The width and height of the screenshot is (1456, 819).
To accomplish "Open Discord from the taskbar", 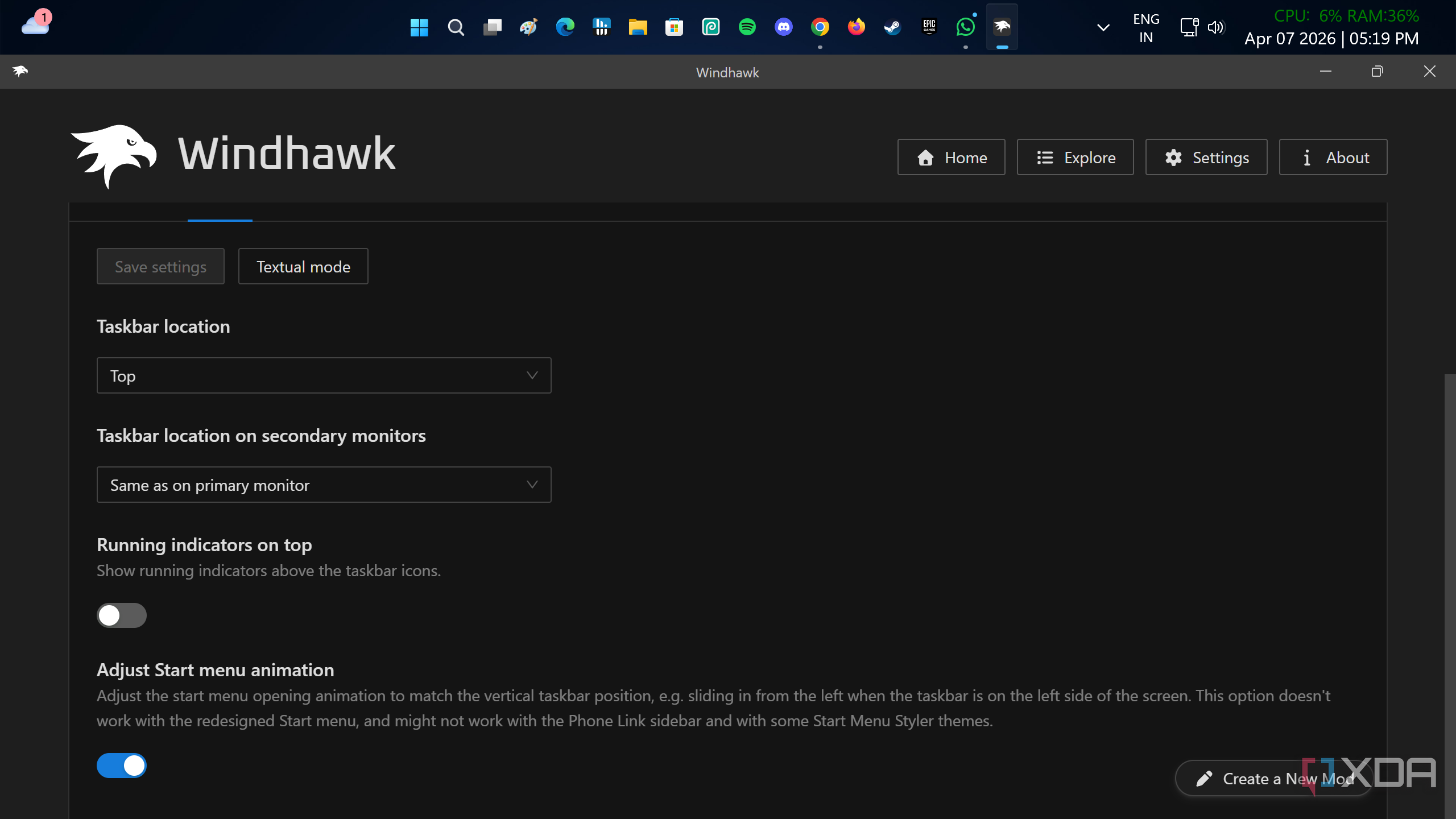I will pyautogui.click(x=783, y=27).
